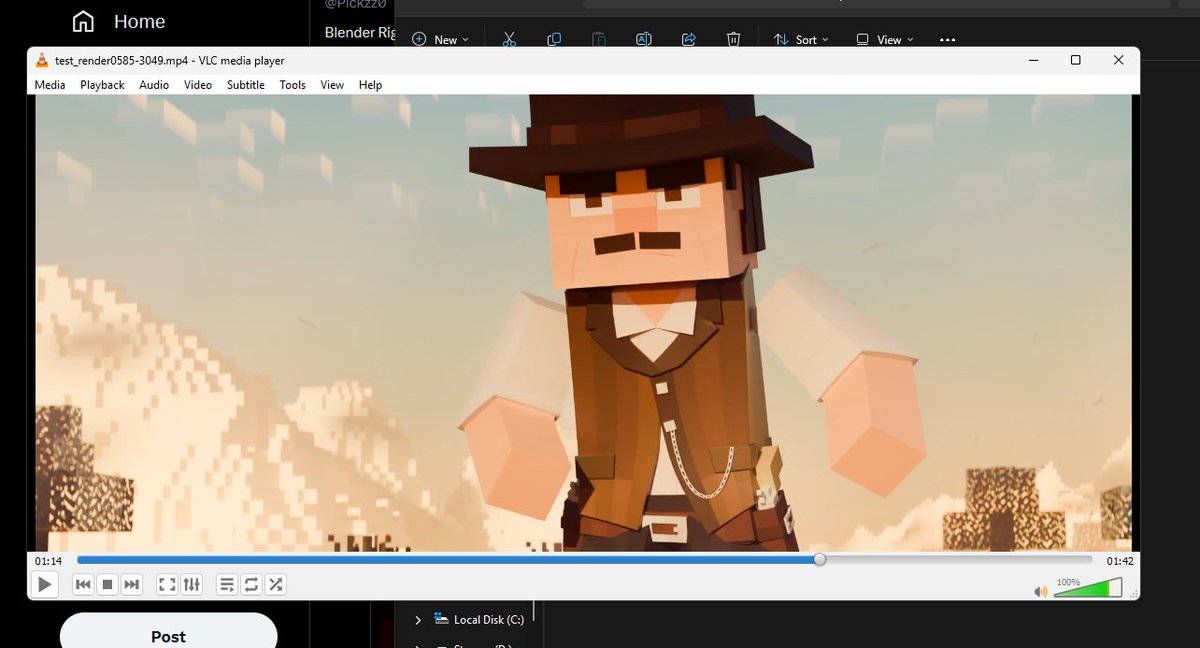1200x648 pixels.
Task: Click the video frame in VLC
Action: pyautogui.click(x=584, y=323)
